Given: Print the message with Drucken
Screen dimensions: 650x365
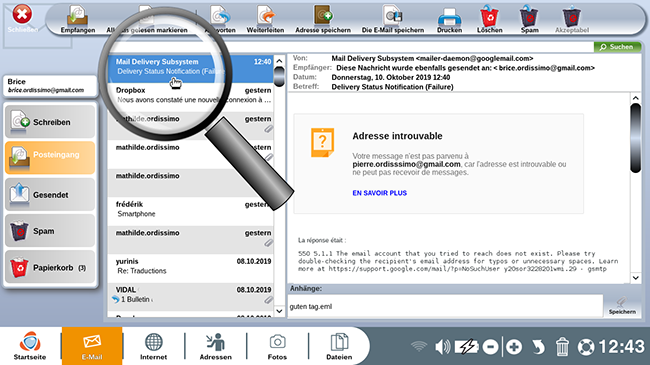Looking at the screenshot, I should coord(449,19).
